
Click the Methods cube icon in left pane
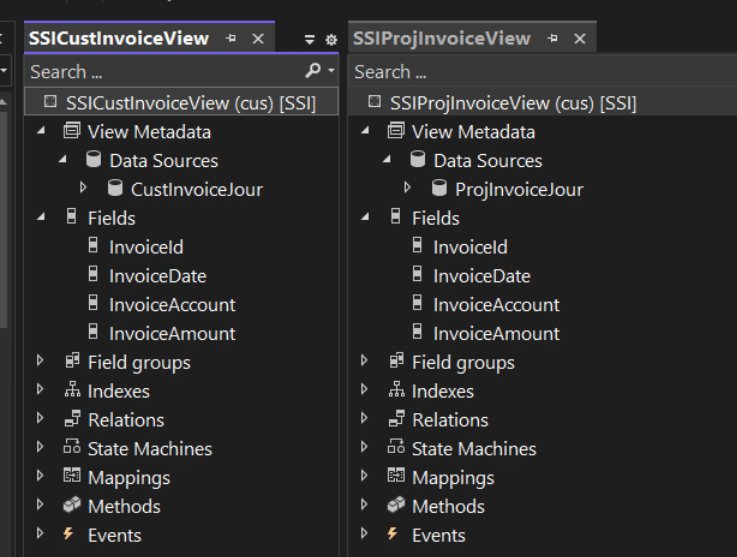point(71,506)
